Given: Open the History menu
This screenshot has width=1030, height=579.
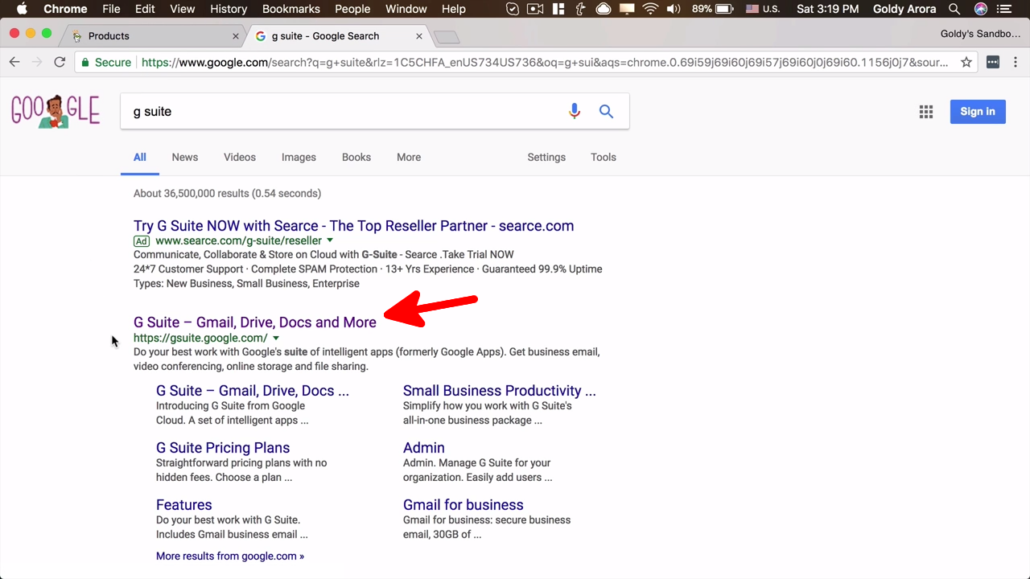Looking at the screenshot, I should 229,9.
